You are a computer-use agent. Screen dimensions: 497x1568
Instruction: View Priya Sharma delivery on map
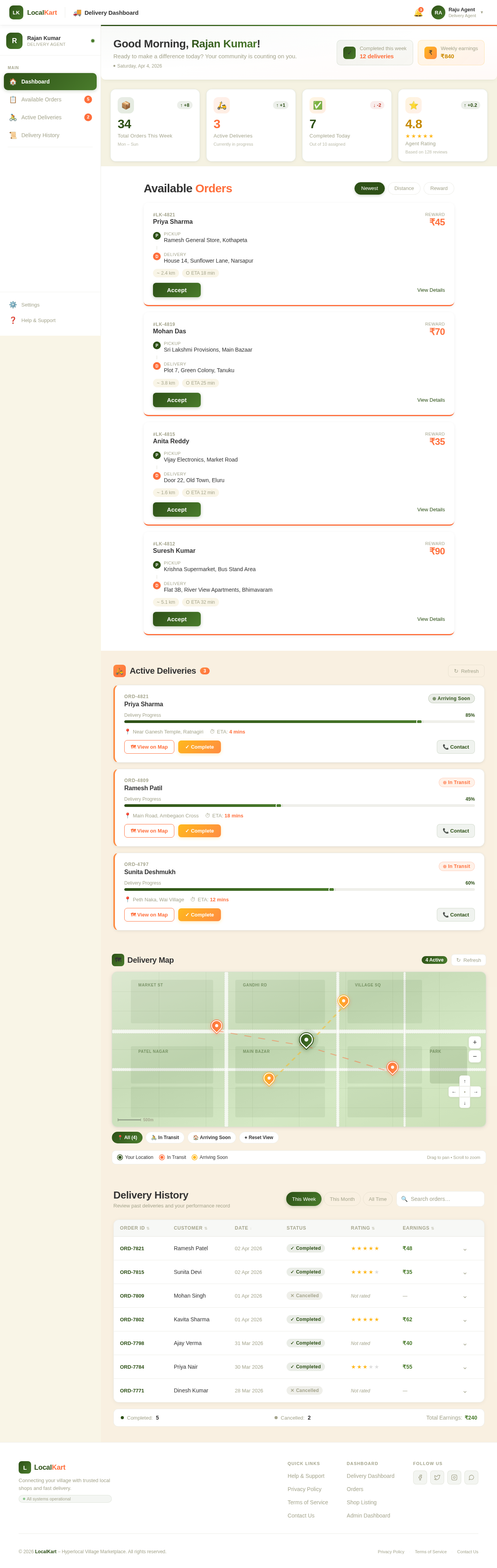coord(149,747)
